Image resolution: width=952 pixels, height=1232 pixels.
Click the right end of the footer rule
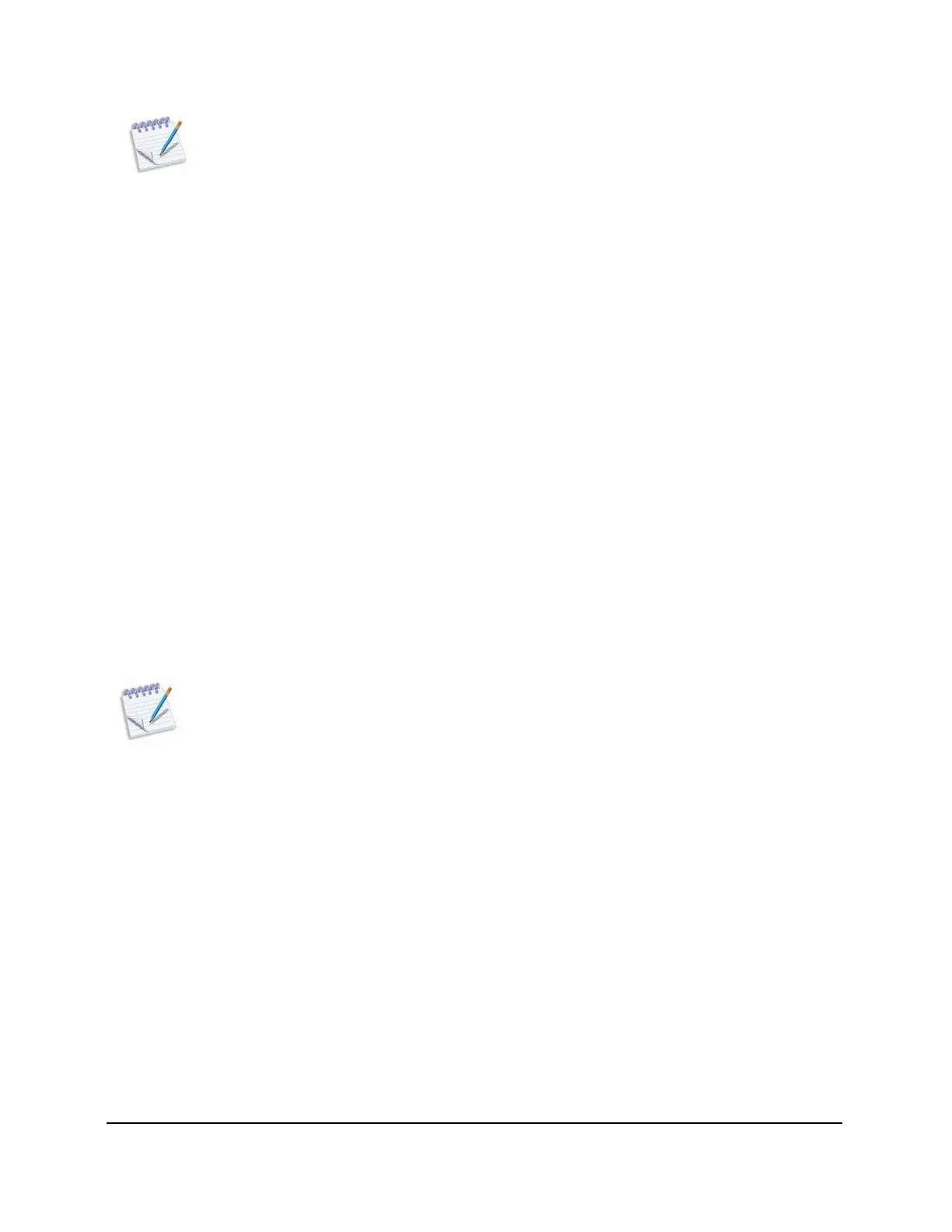tap(839, 1122)
